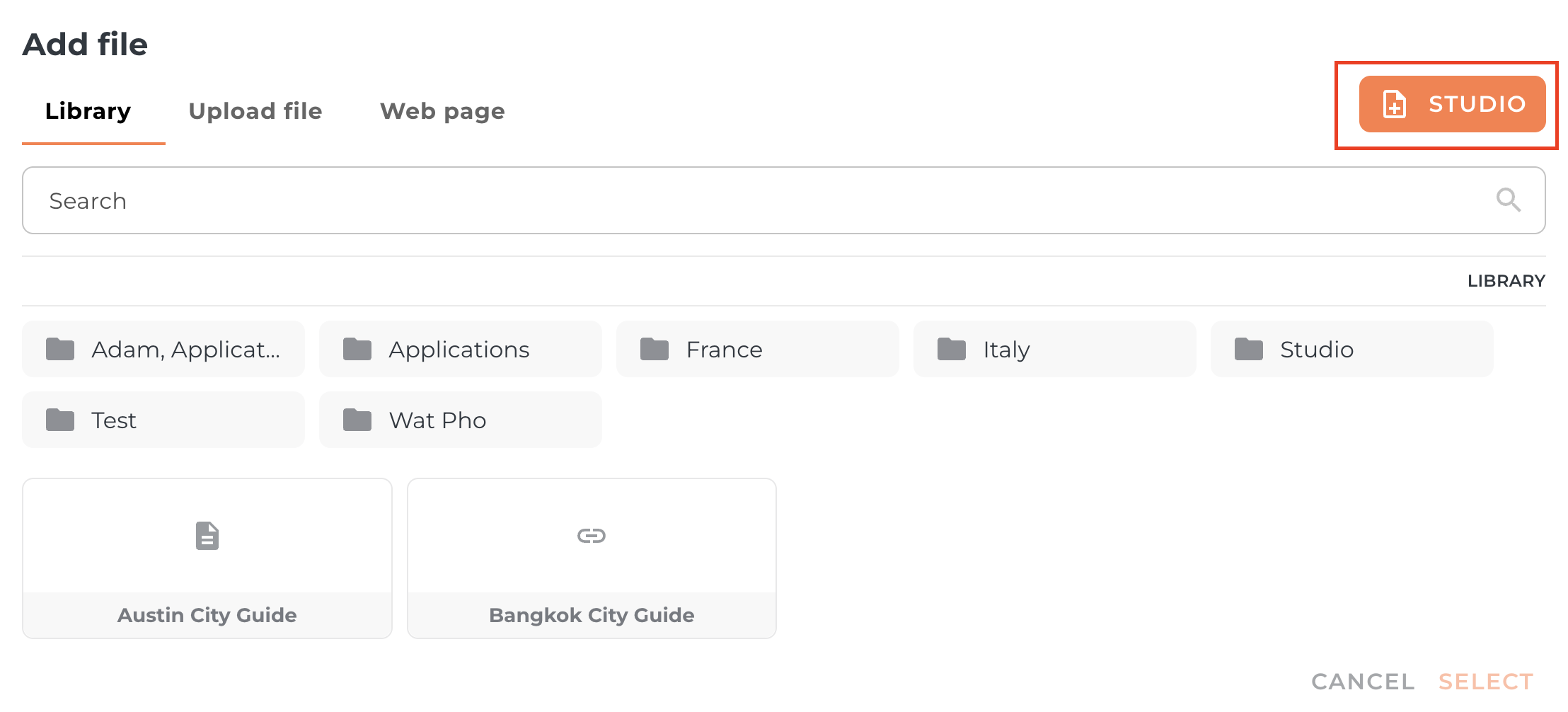
Task: Click the magnifier search icon
Action: [x=1508, y=200]
